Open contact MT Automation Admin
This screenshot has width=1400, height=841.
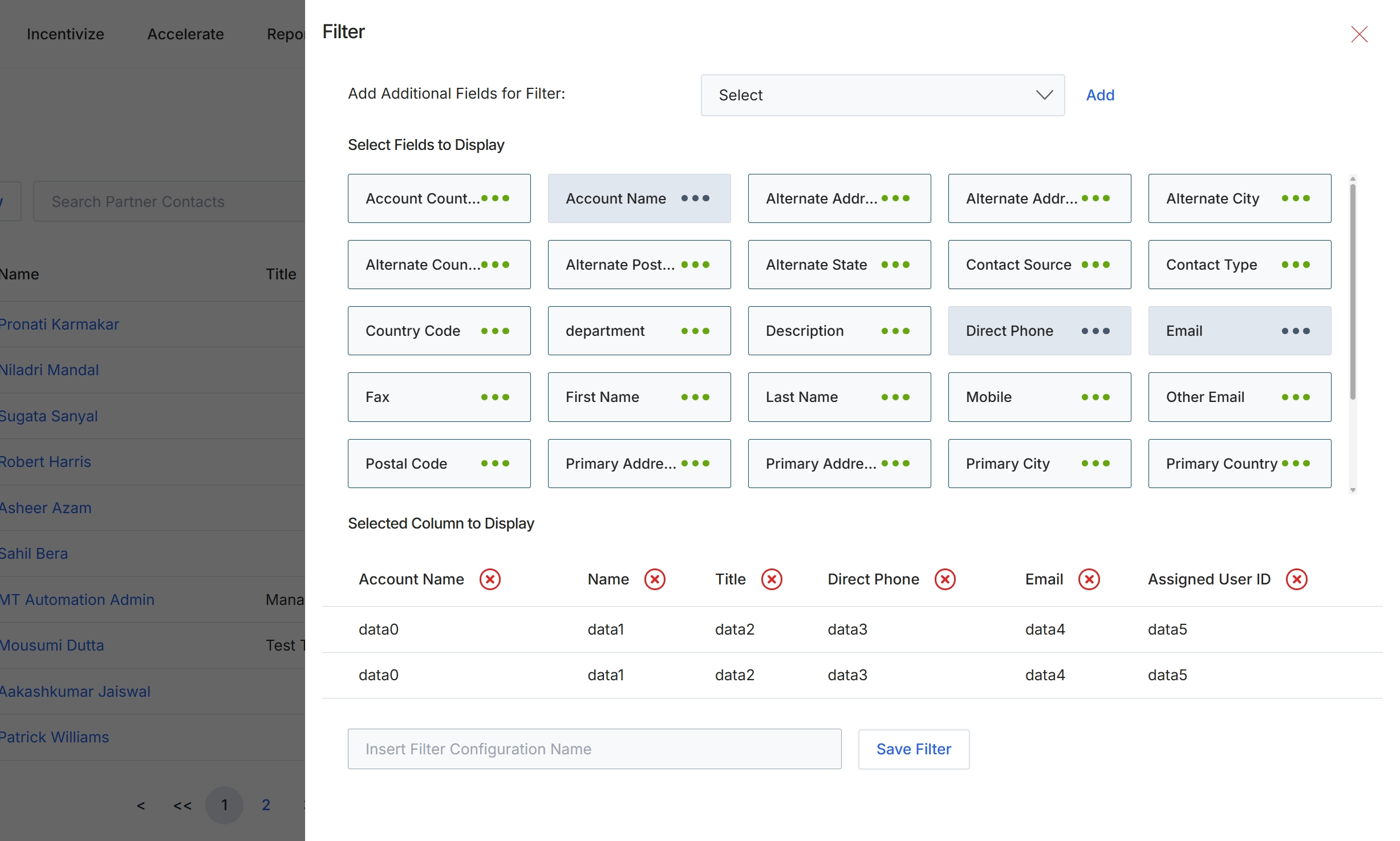click(x=77, y=600)
